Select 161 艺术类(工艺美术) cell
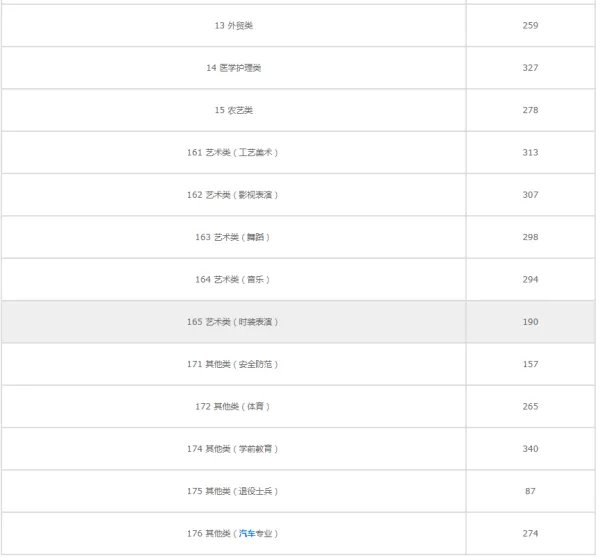Screen dimensions: 600x558 (x=233, y=152)
